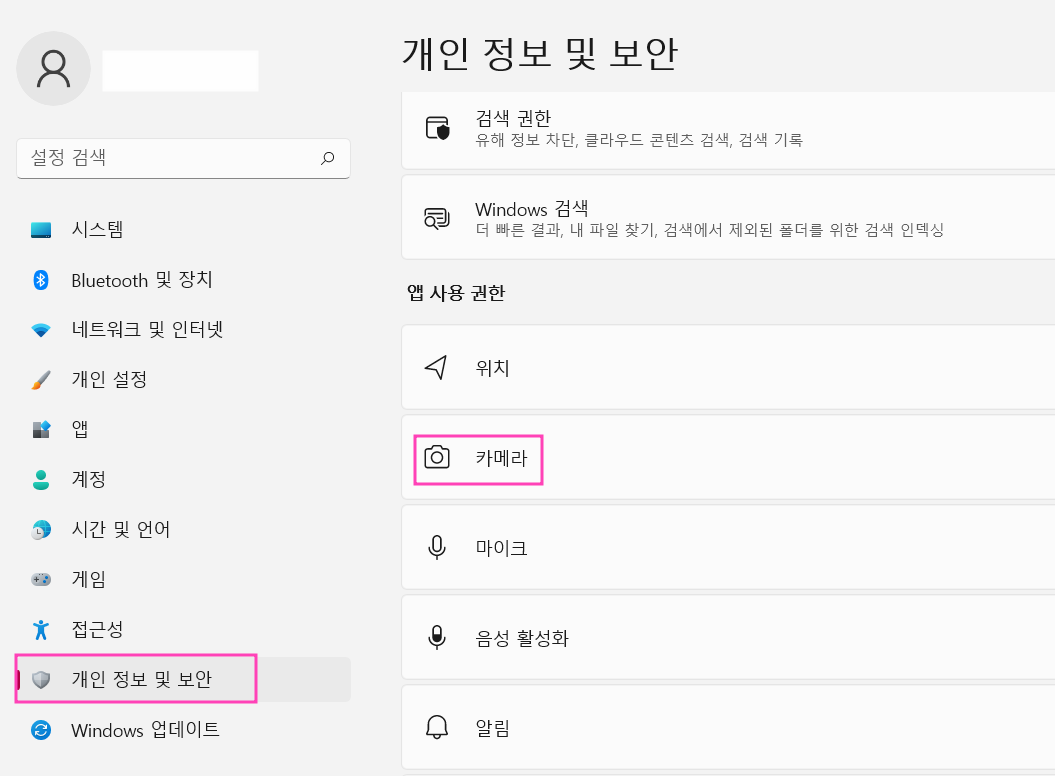Viewport: 1055px width, 776px height.
Task: Click the Windows 검색 icon
Action: 437,218
